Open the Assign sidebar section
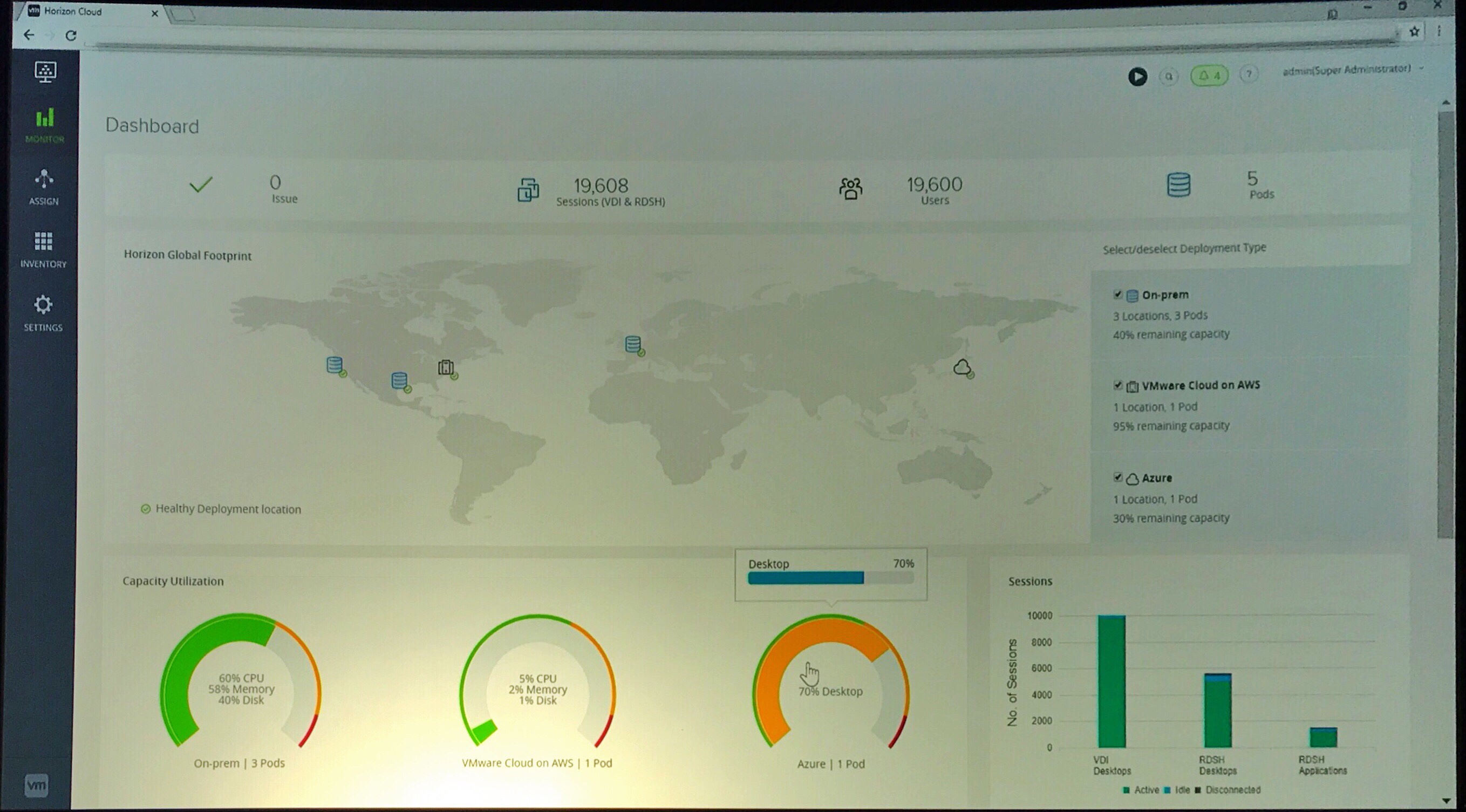The height and width of the screenshot is (812, 1466). [x=44, y=187]
